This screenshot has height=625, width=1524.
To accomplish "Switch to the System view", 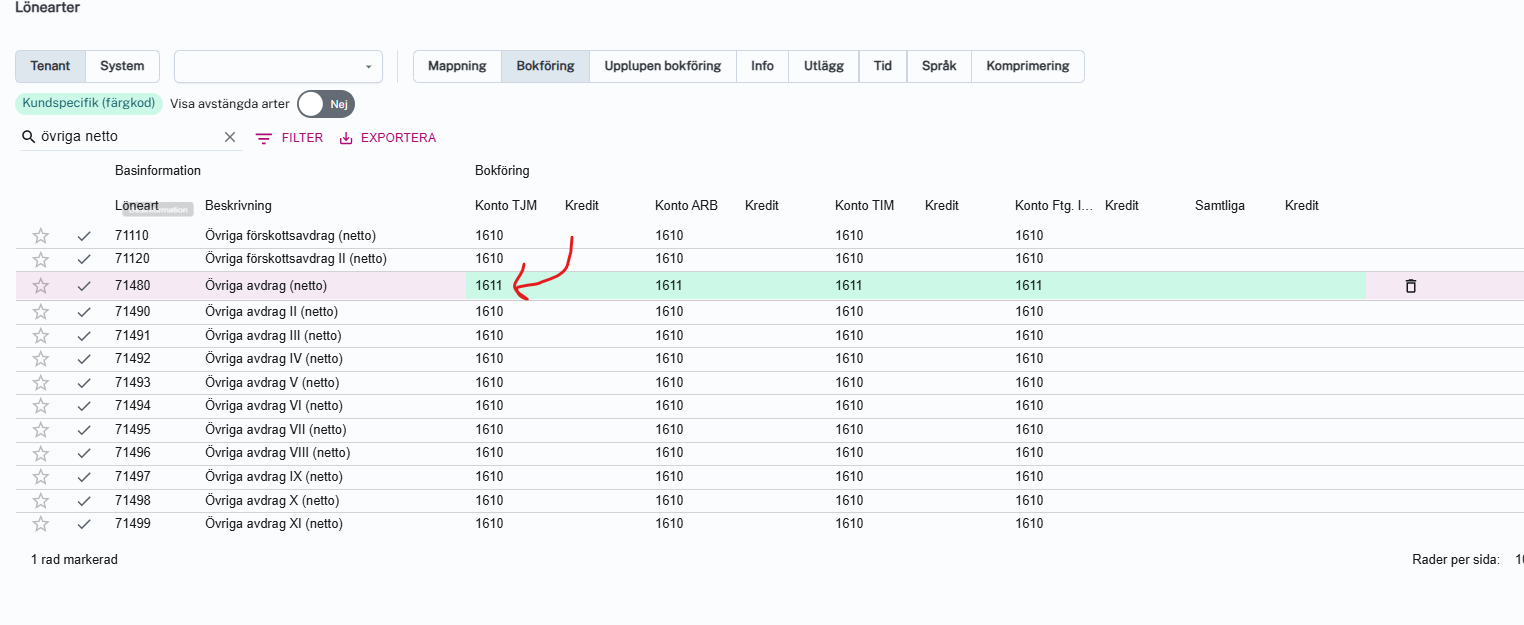I will coord(122,66).
